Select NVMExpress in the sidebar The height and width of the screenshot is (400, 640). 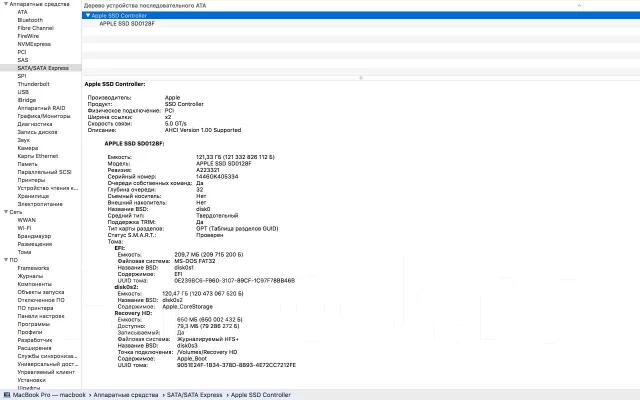(34, 44)
